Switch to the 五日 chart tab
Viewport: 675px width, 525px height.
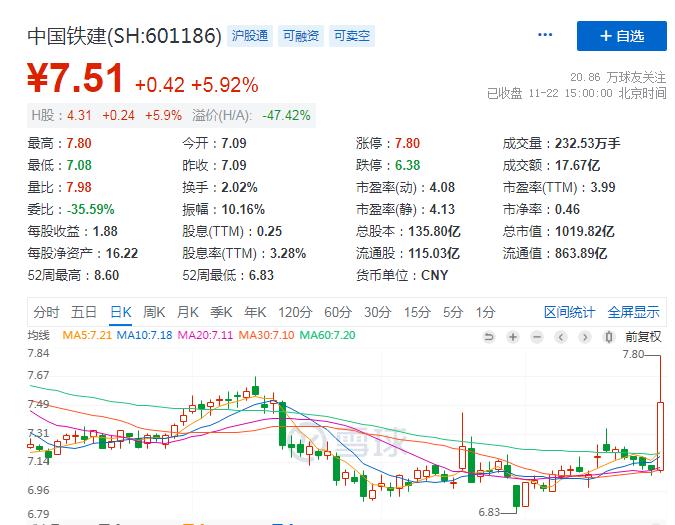click(84, 312)
